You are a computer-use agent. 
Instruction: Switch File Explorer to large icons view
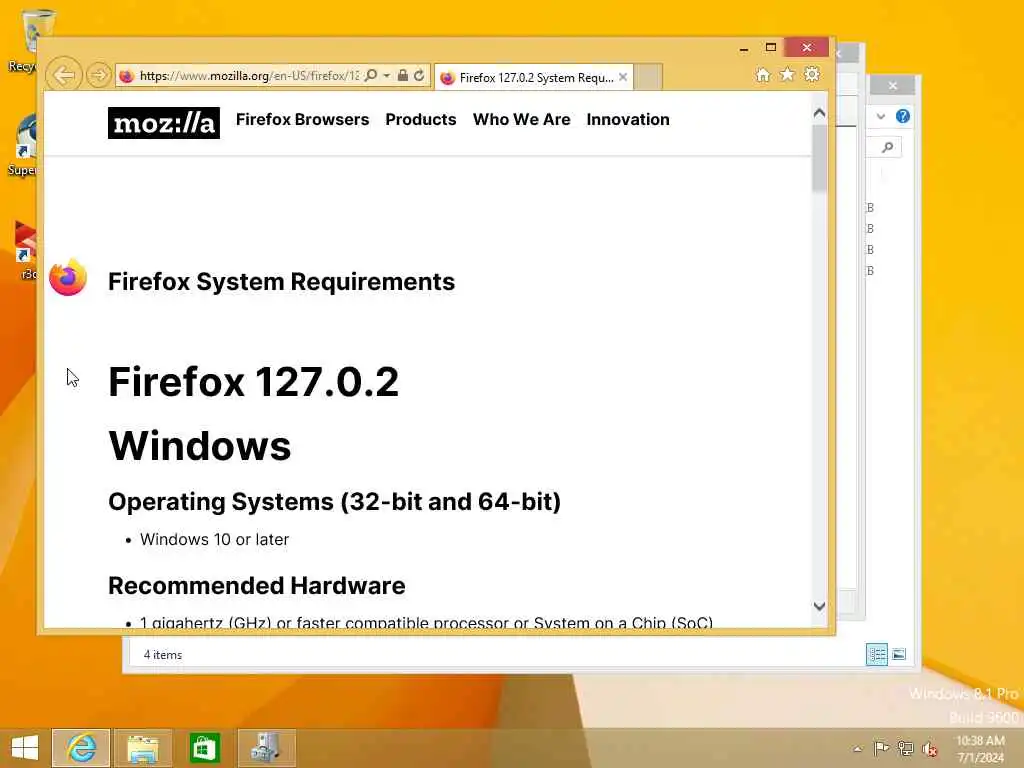pyautogui.click(x=899, y=654)
